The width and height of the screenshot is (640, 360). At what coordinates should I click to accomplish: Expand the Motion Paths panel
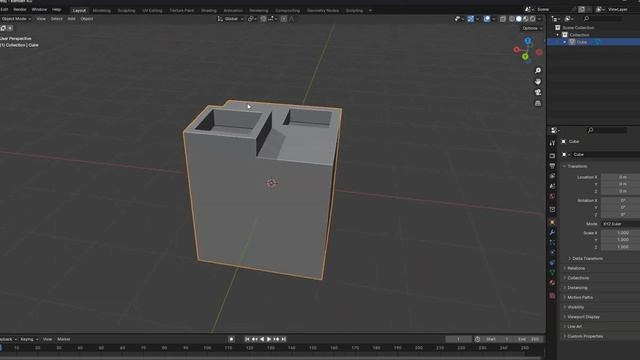579,298
